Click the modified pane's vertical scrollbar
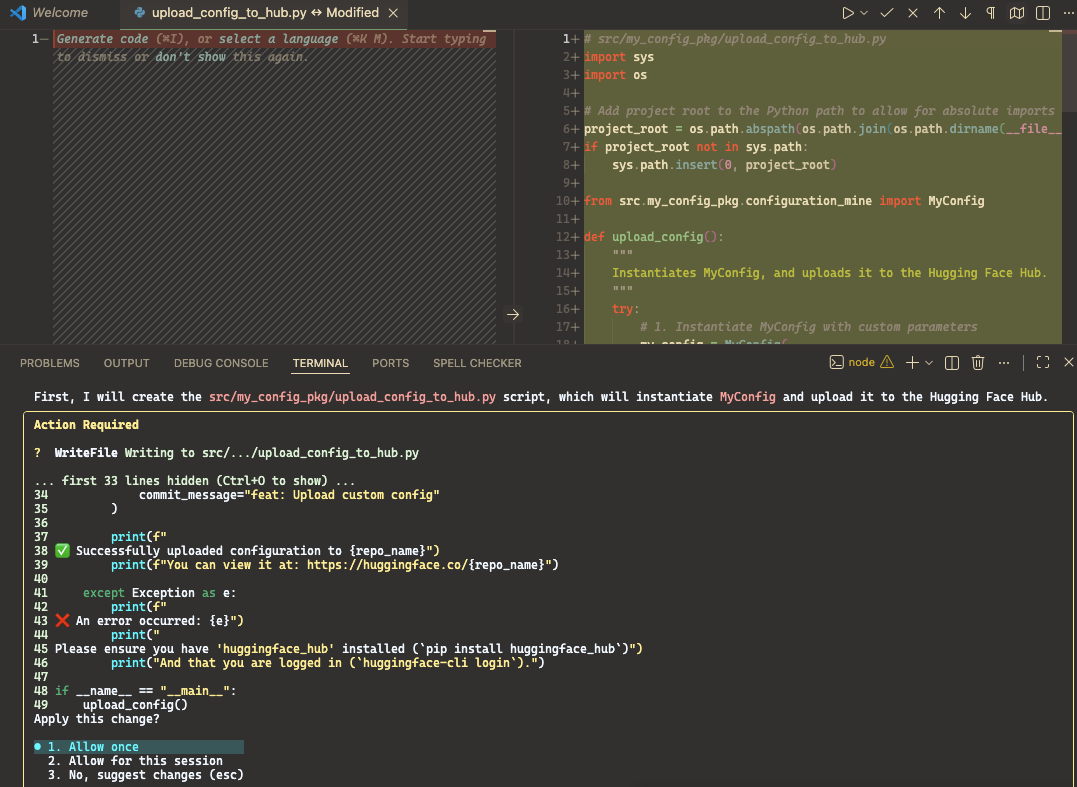The height and width of the screenshot is (787, 1077). click(x=1069, y=69)
